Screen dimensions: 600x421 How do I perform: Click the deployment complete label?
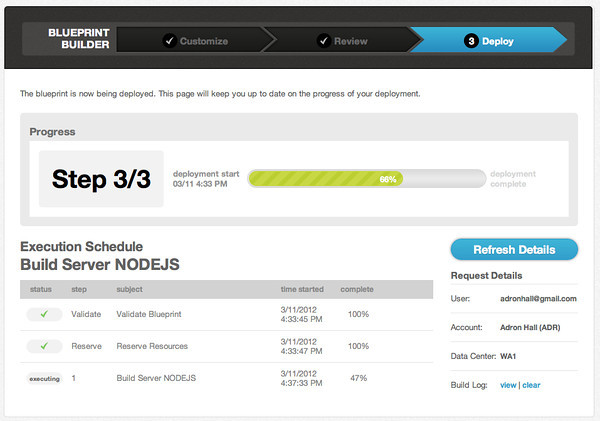[x=513, y=179]
